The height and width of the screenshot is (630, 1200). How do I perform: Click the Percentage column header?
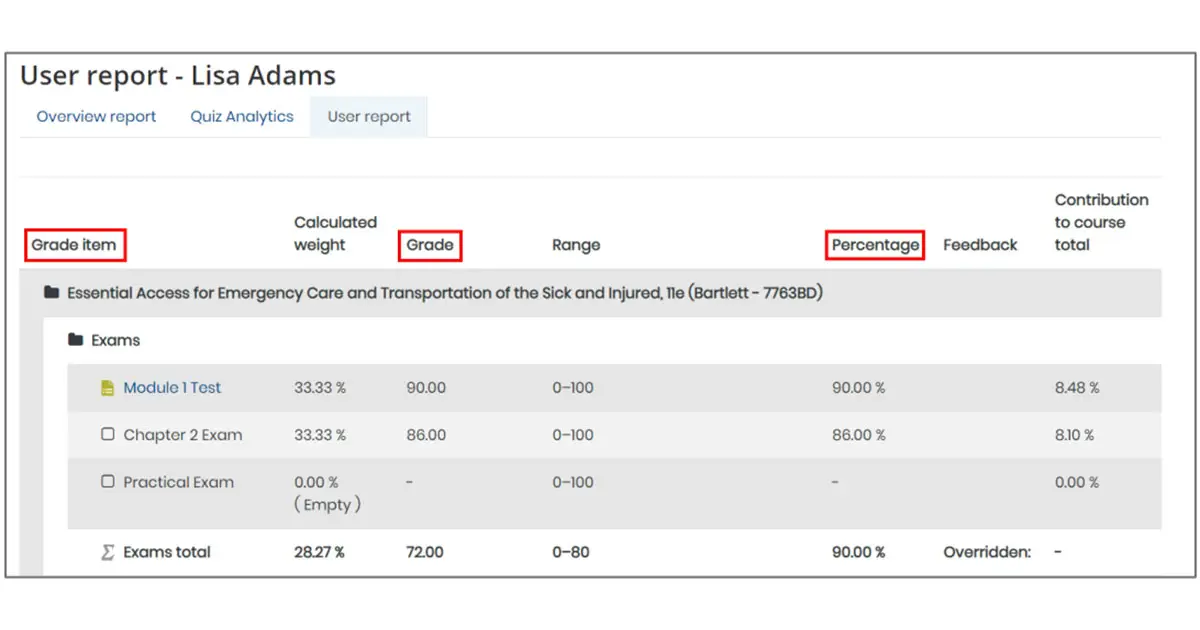[875, 245]
